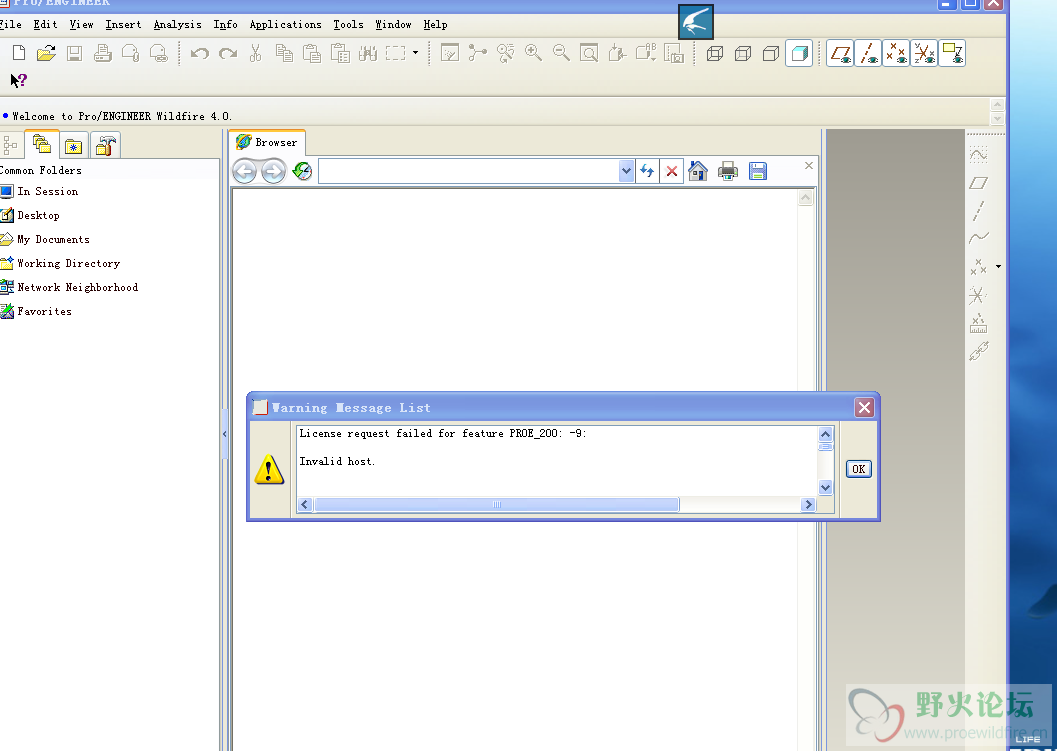This screenshot has height=751, width=1057.
Task: Switch to Connections navigator tab
Action: [105, 146]
